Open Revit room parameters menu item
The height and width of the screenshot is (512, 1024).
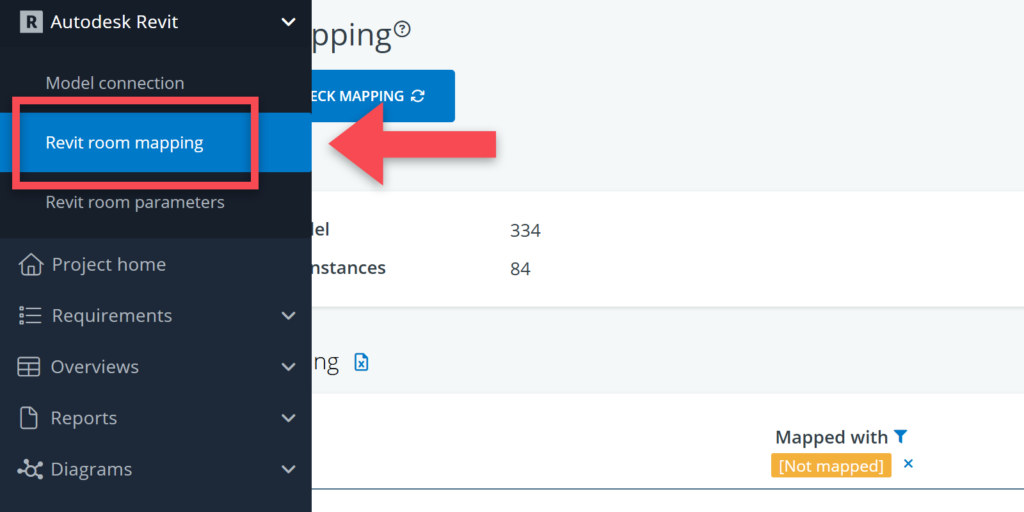(135, 202)
